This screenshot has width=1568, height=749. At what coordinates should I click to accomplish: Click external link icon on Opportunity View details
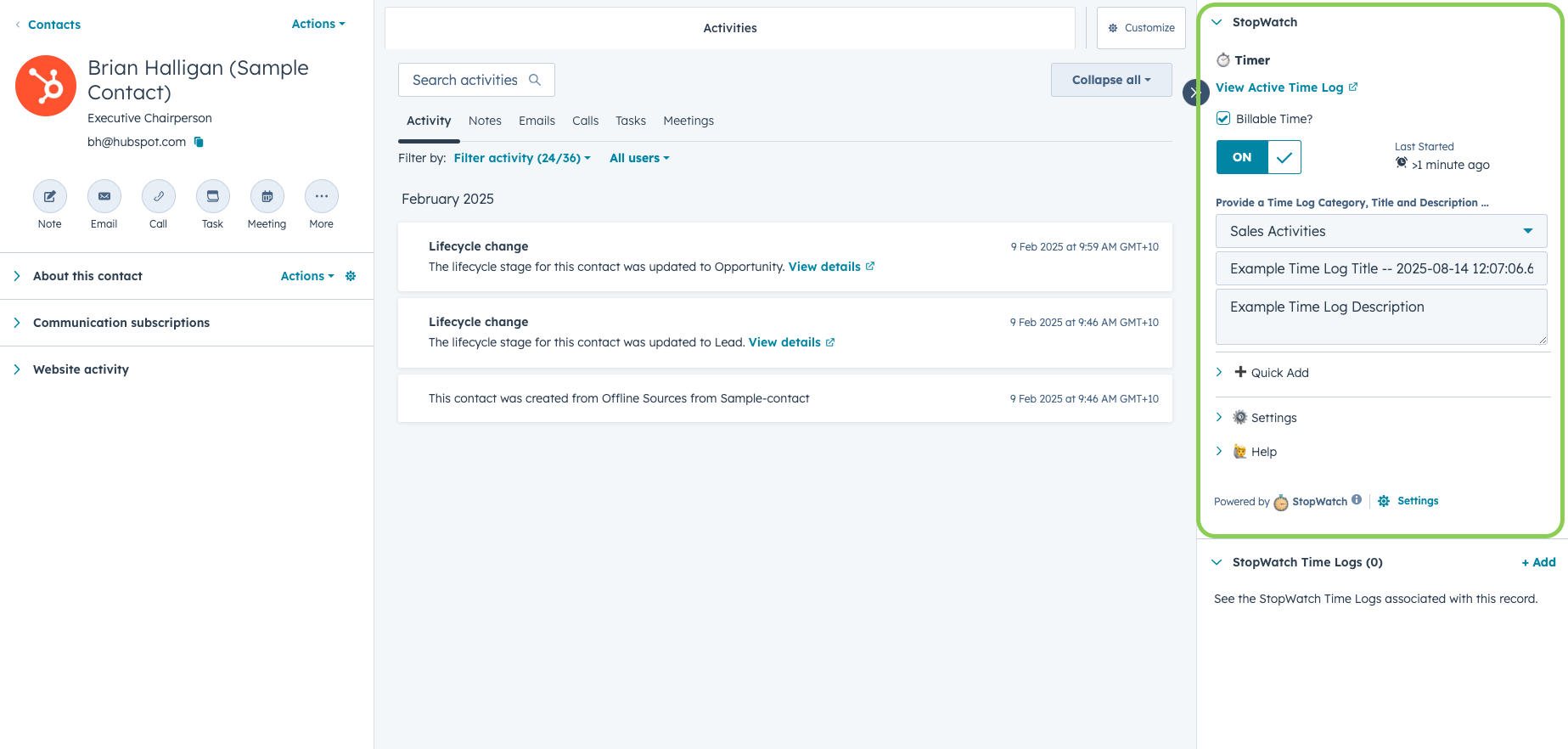click(x=870, y=266)
